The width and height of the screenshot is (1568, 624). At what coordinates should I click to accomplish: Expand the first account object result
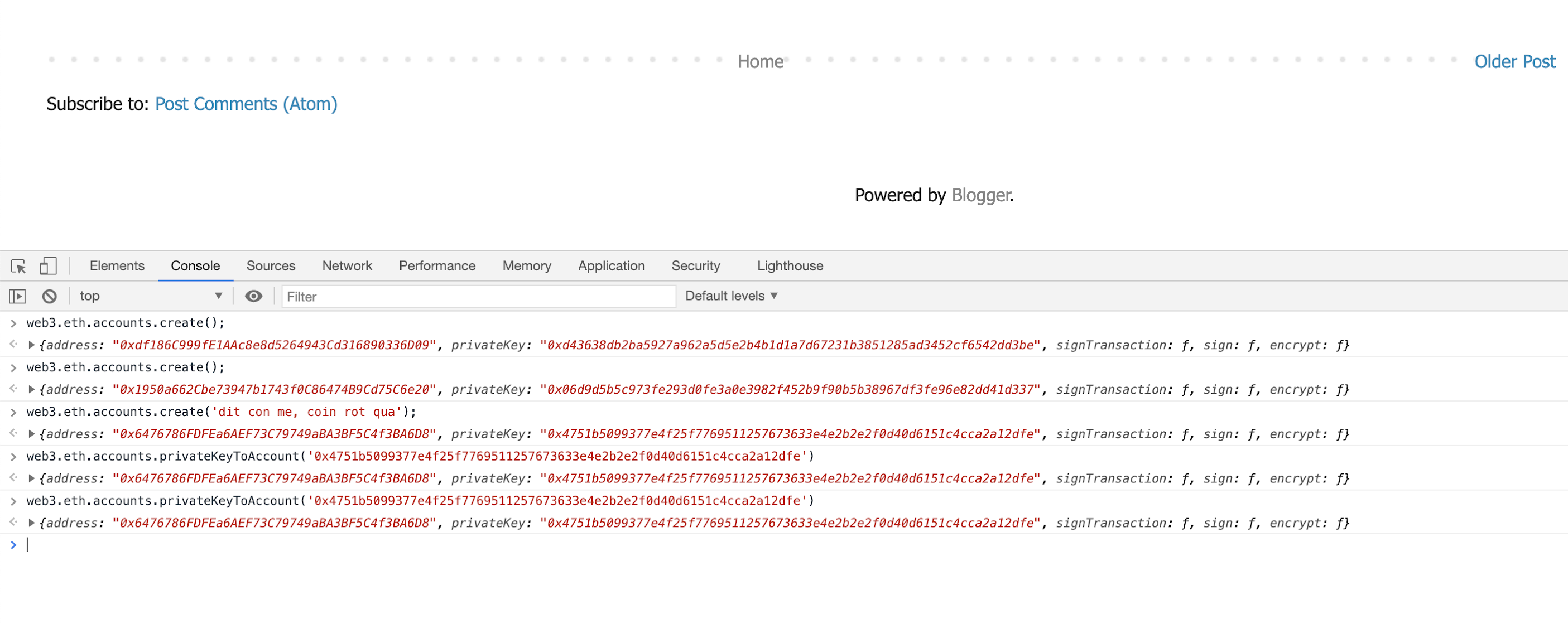(x=32, y=345)
